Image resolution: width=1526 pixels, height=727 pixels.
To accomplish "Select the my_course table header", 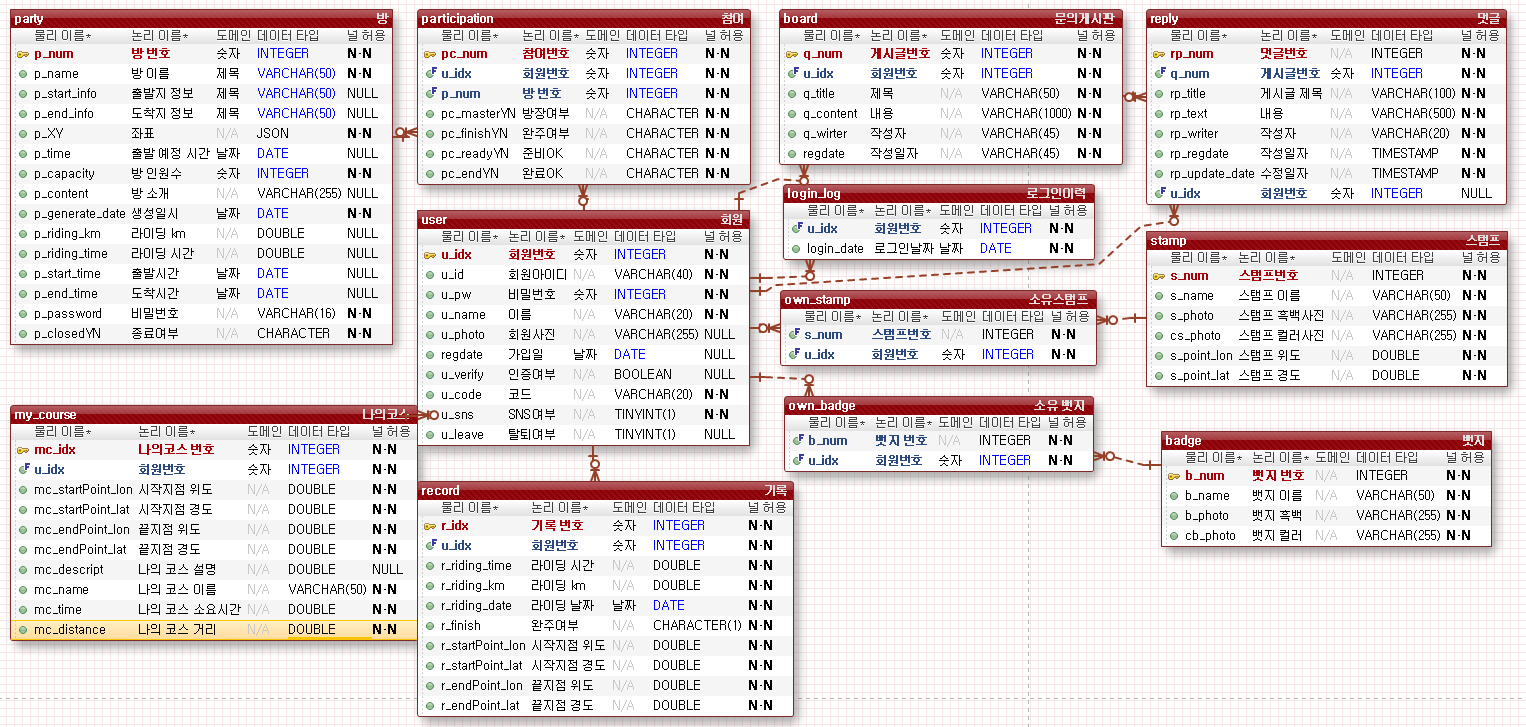I will [x=214, y=414].
